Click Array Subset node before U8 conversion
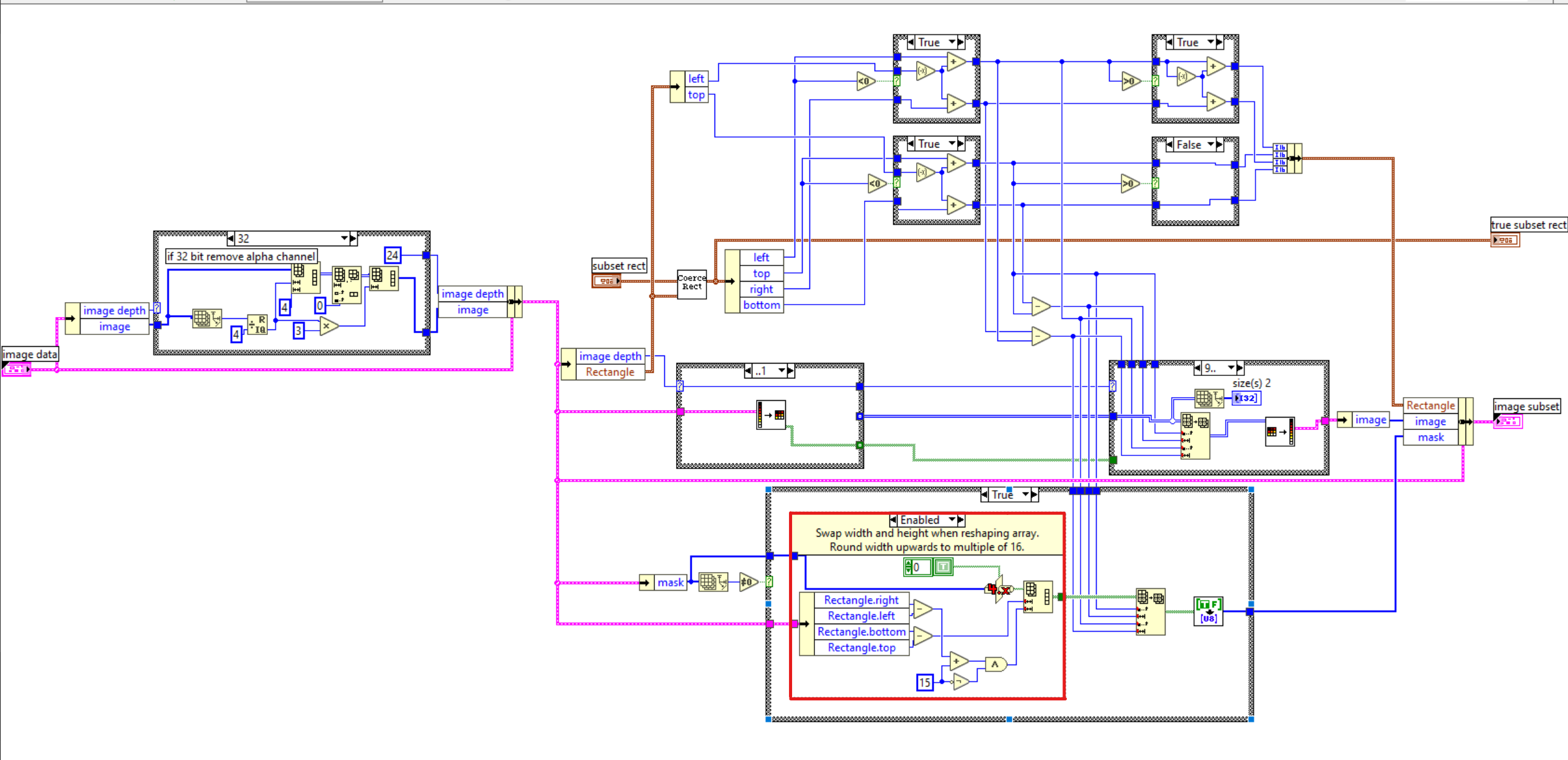Viewport: 1568px width, 760px height. (x=1151, y=612)
